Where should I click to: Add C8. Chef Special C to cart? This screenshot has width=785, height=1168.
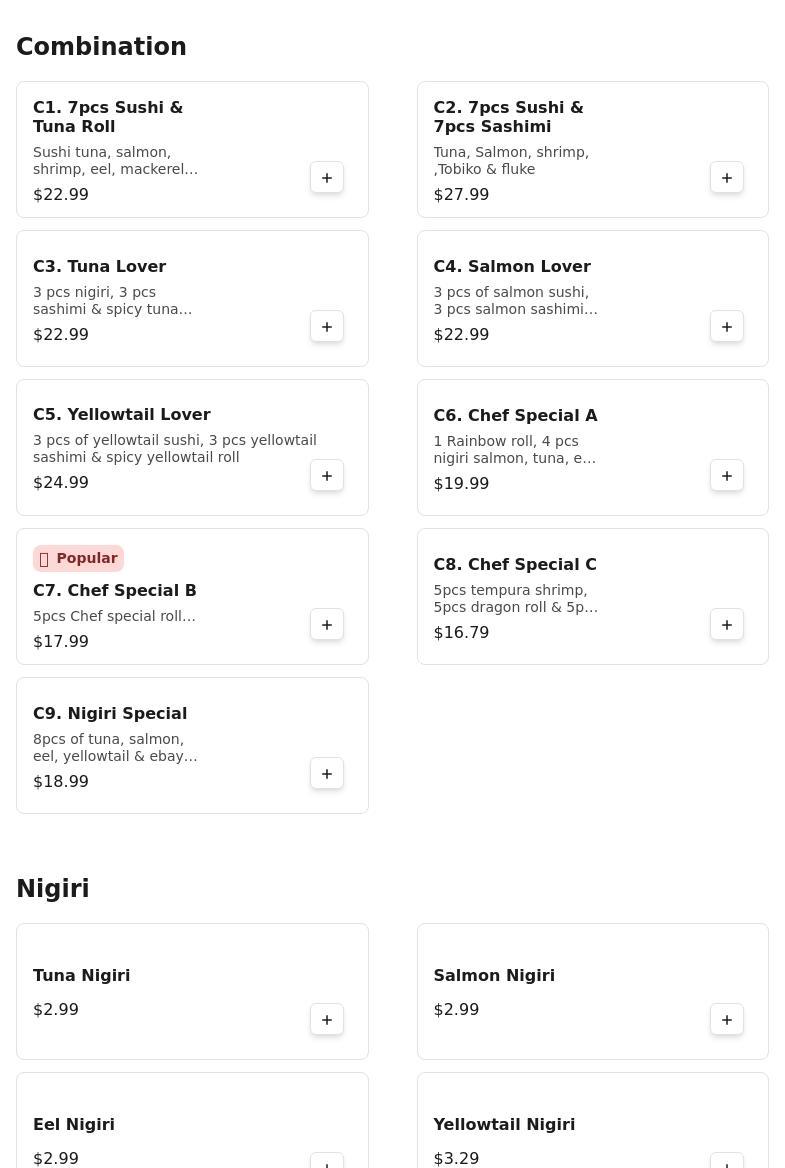726,624
